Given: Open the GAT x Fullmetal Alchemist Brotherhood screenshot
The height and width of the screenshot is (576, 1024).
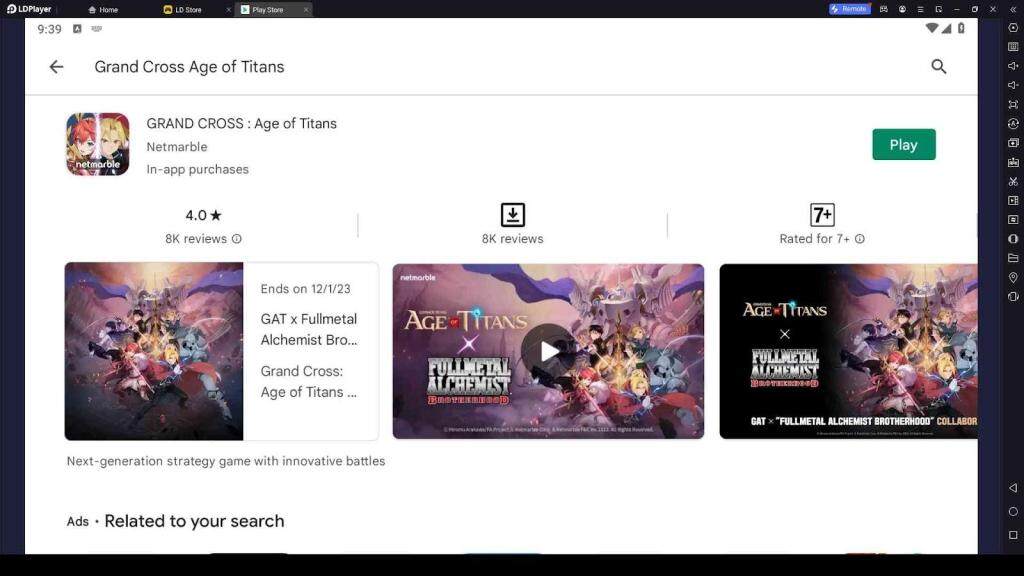Looking at the screenshot, I should coord(848,351).
